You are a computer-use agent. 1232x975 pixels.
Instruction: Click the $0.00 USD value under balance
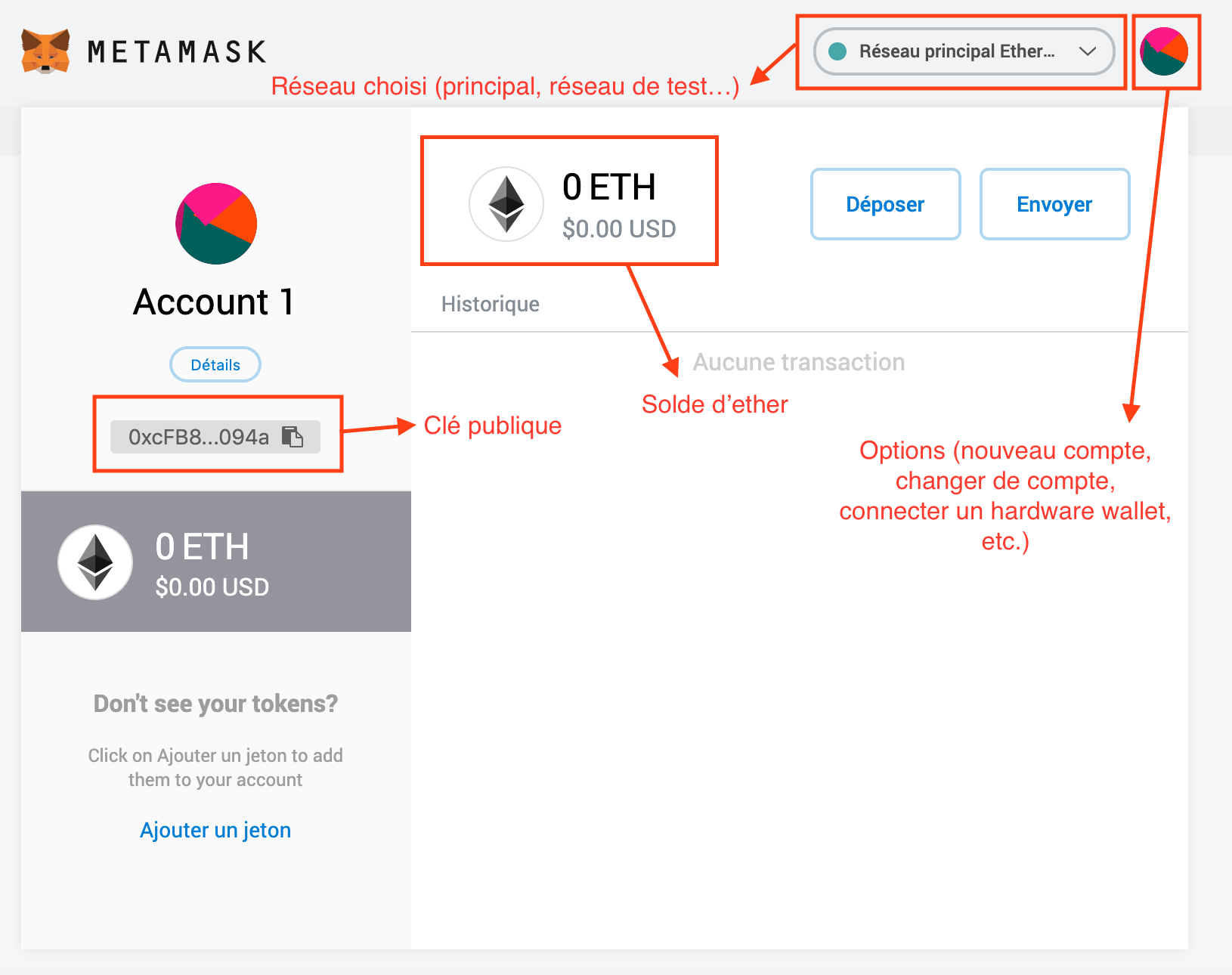pyautogui.click(x=619, y=228)
